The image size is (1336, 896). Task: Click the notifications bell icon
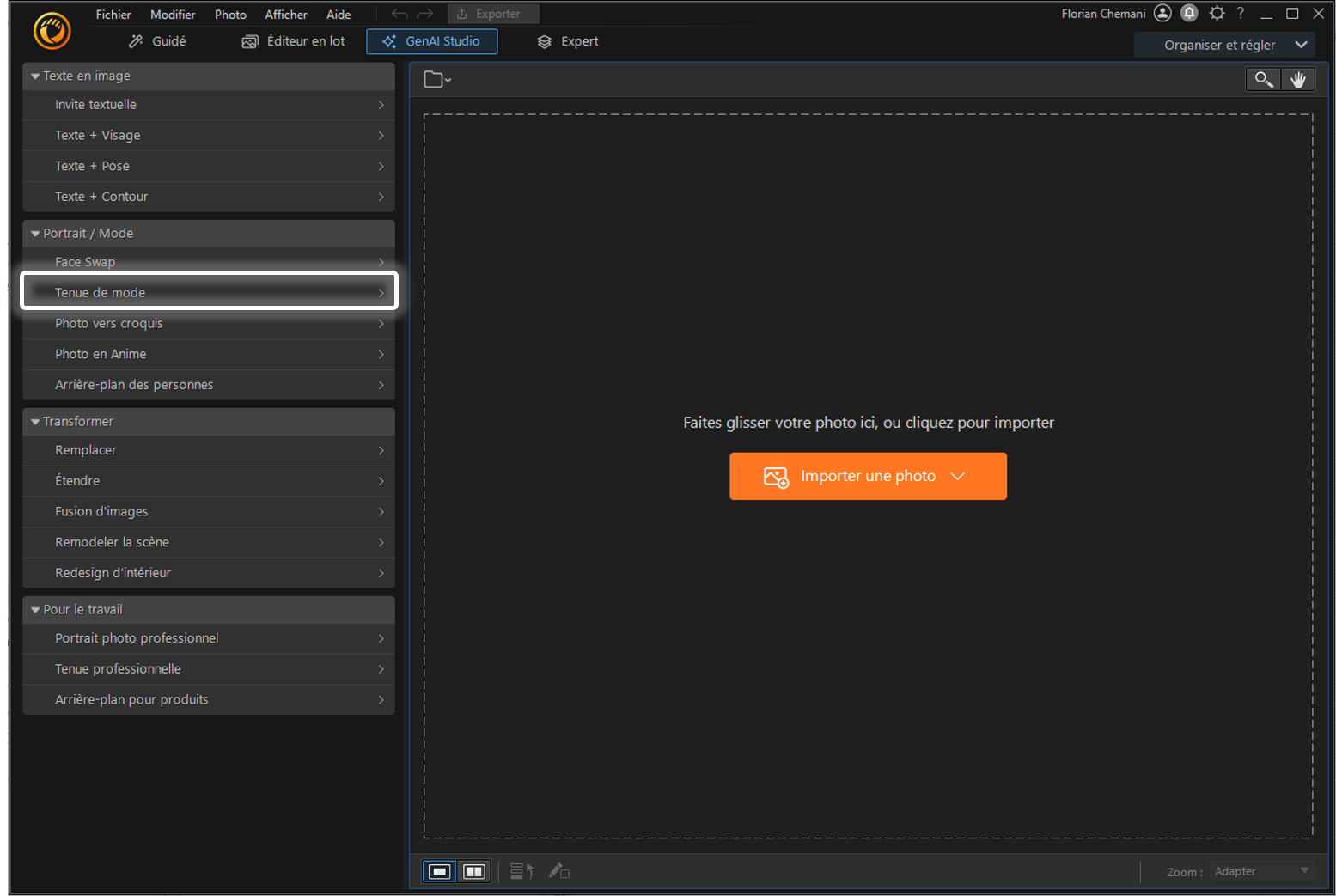tap(1189, 14)
